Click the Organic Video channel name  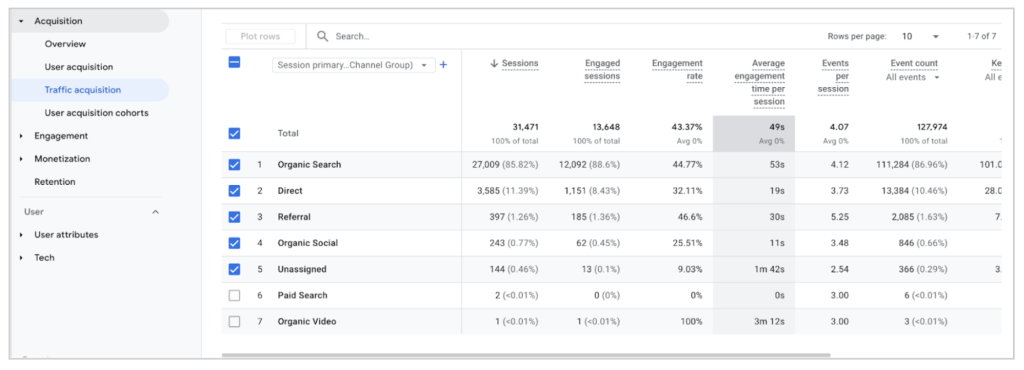(307, 321)
